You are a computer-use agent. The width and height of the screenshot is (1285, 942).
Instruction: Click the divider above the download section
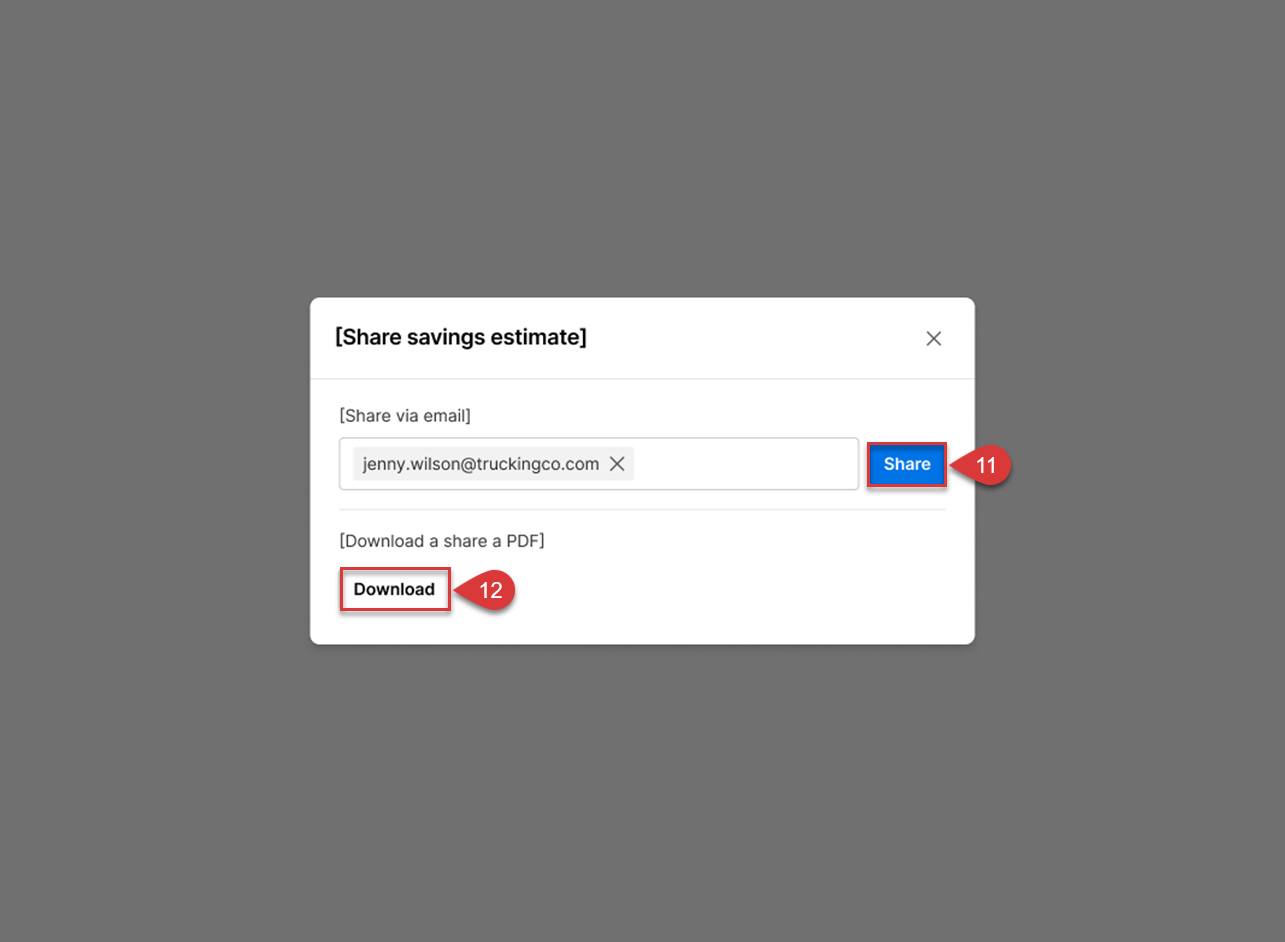point(642,510)
